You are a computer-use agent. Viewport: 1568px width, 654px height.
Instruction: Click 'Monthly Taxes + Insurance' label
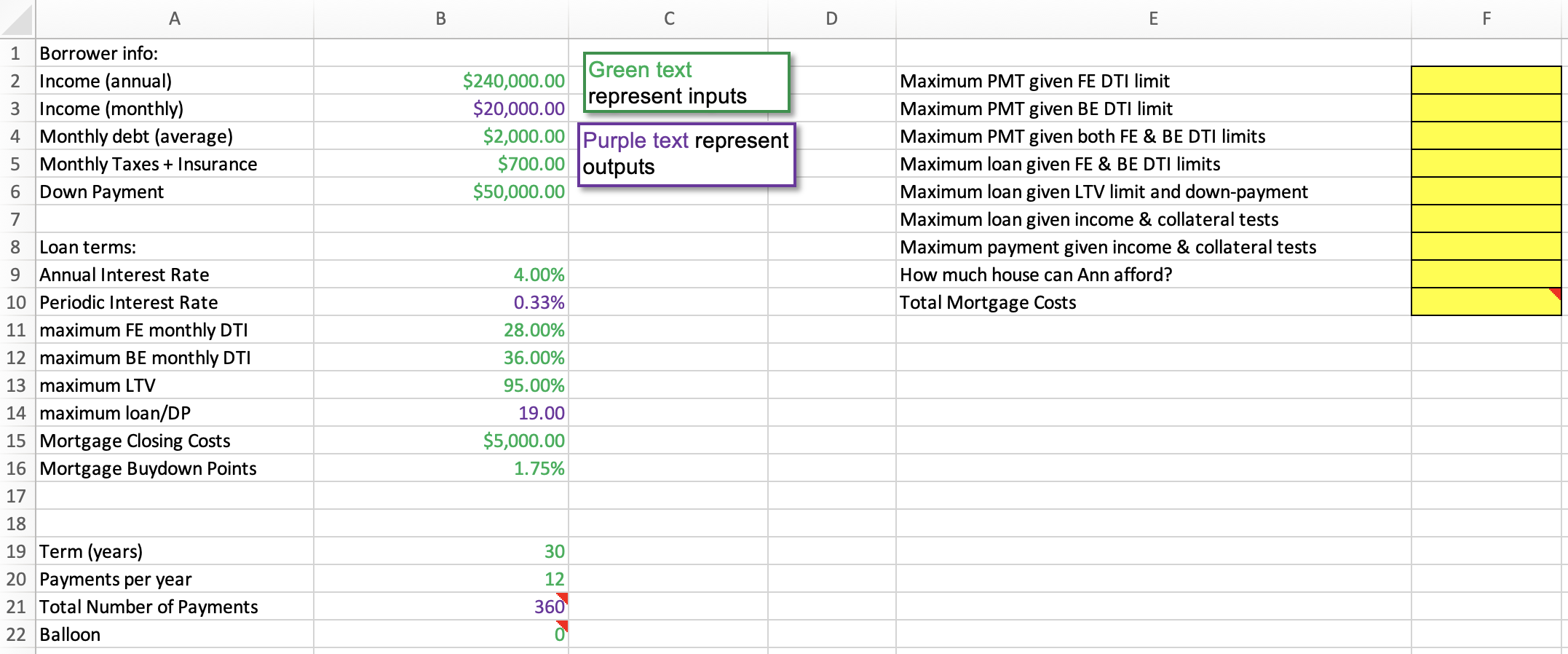(x=175, y=164)
